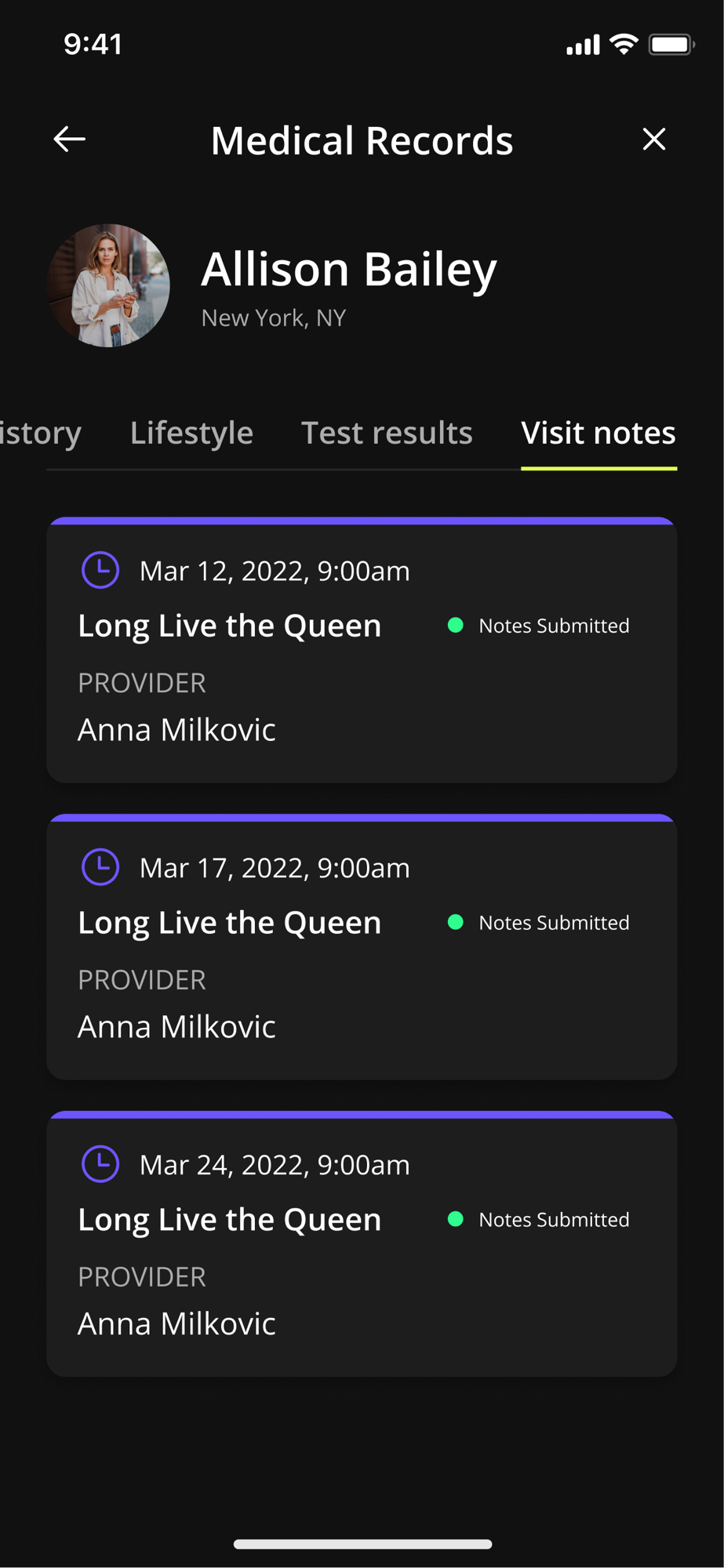
Task: Switch to the Test results tab
Action: pos(387,433)
